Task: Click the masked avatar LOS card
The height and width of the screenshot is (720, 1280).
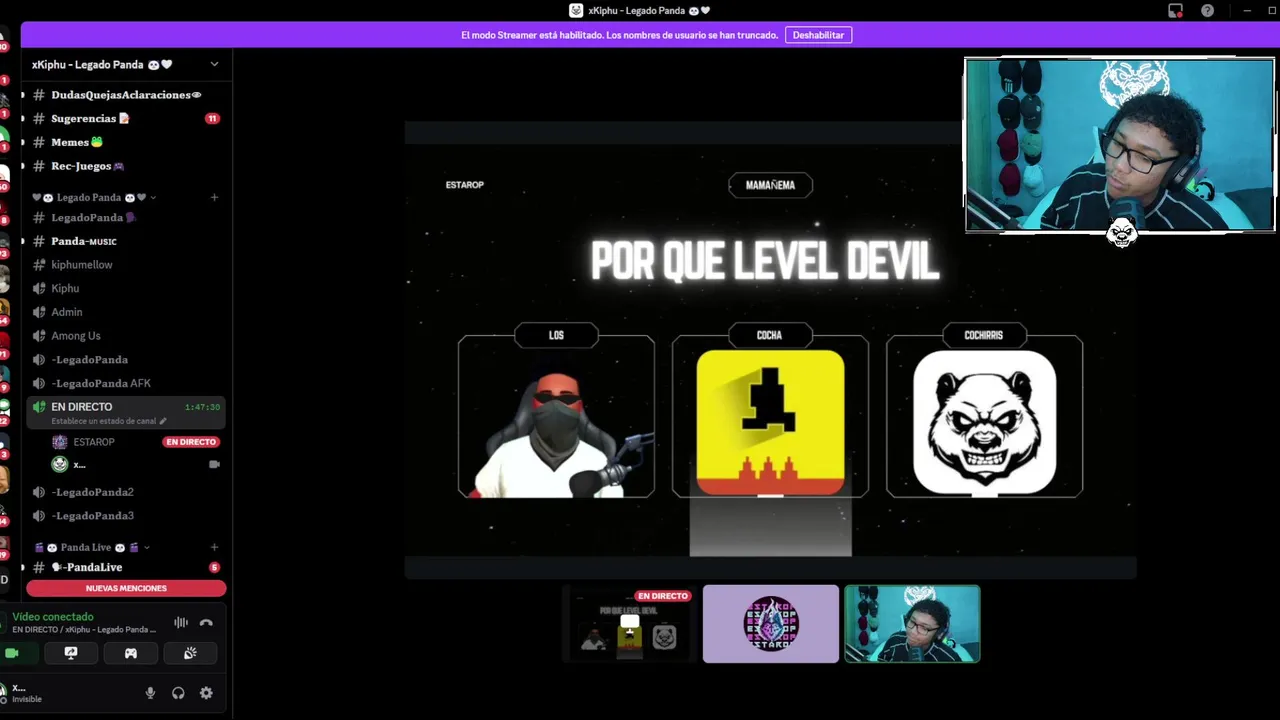Action: 556,417
